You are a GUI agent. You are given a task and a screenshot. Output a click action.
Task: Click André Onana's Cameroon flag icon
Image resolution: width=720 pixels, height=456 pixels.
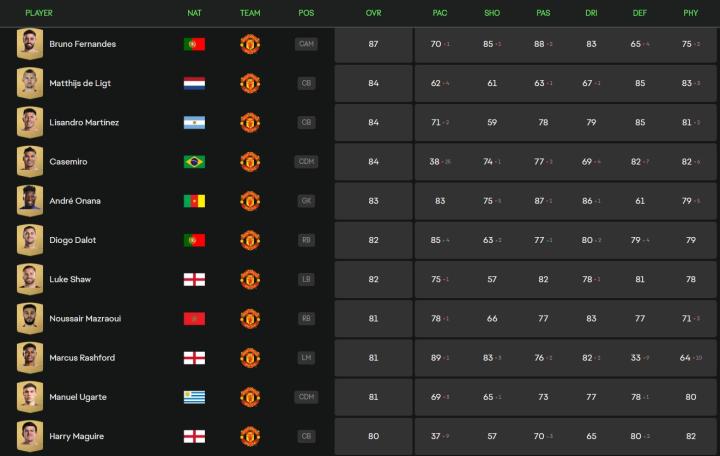tap(194, 201)
